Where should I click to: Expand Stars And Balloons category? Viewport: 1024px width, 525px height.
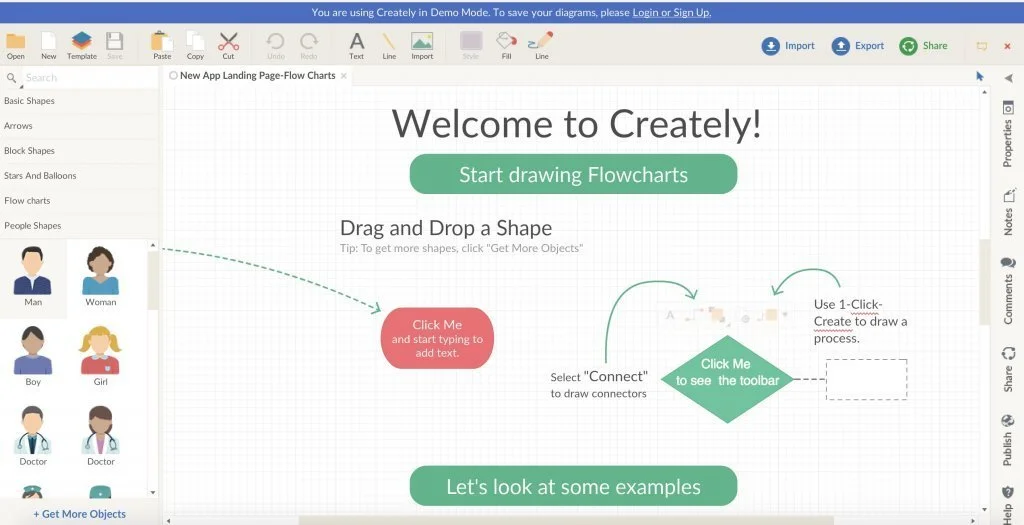coord(79,176)
